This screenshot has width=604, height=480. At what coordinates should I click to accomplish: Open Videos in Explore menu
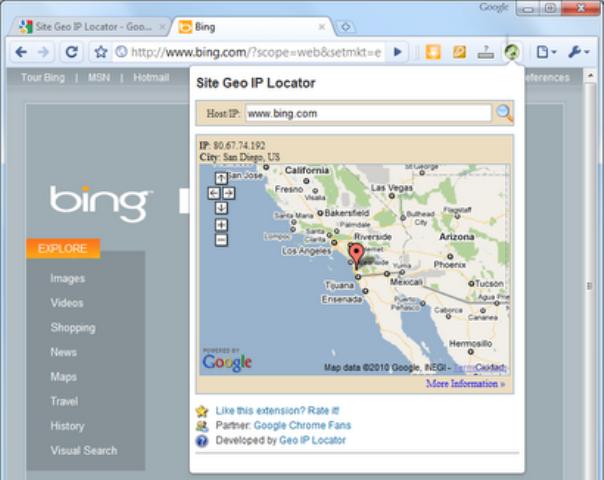tap(67, 303)
